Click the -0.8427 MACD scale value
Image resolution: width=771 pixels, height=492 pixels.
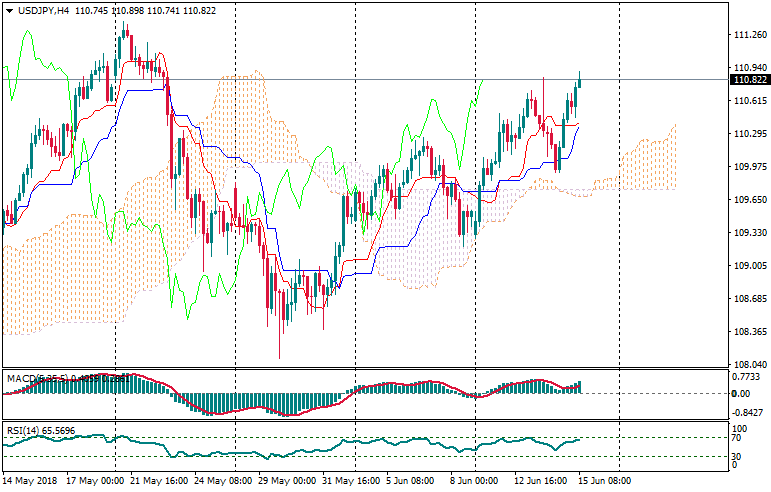(x=748, y=411)
